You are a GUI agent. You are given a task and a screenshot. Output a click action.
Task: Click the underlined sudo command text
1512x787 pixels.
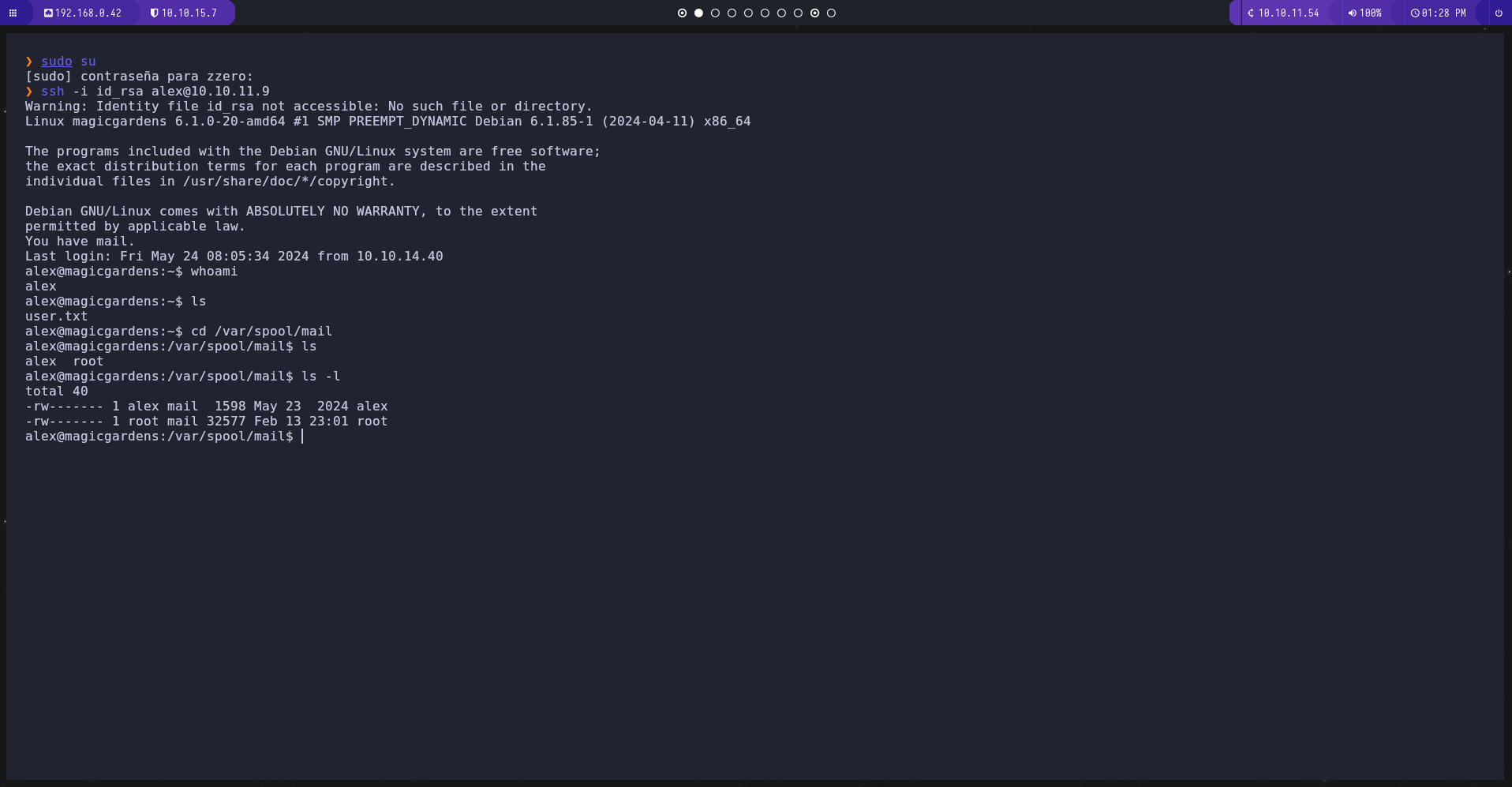[x=56, y=62]
